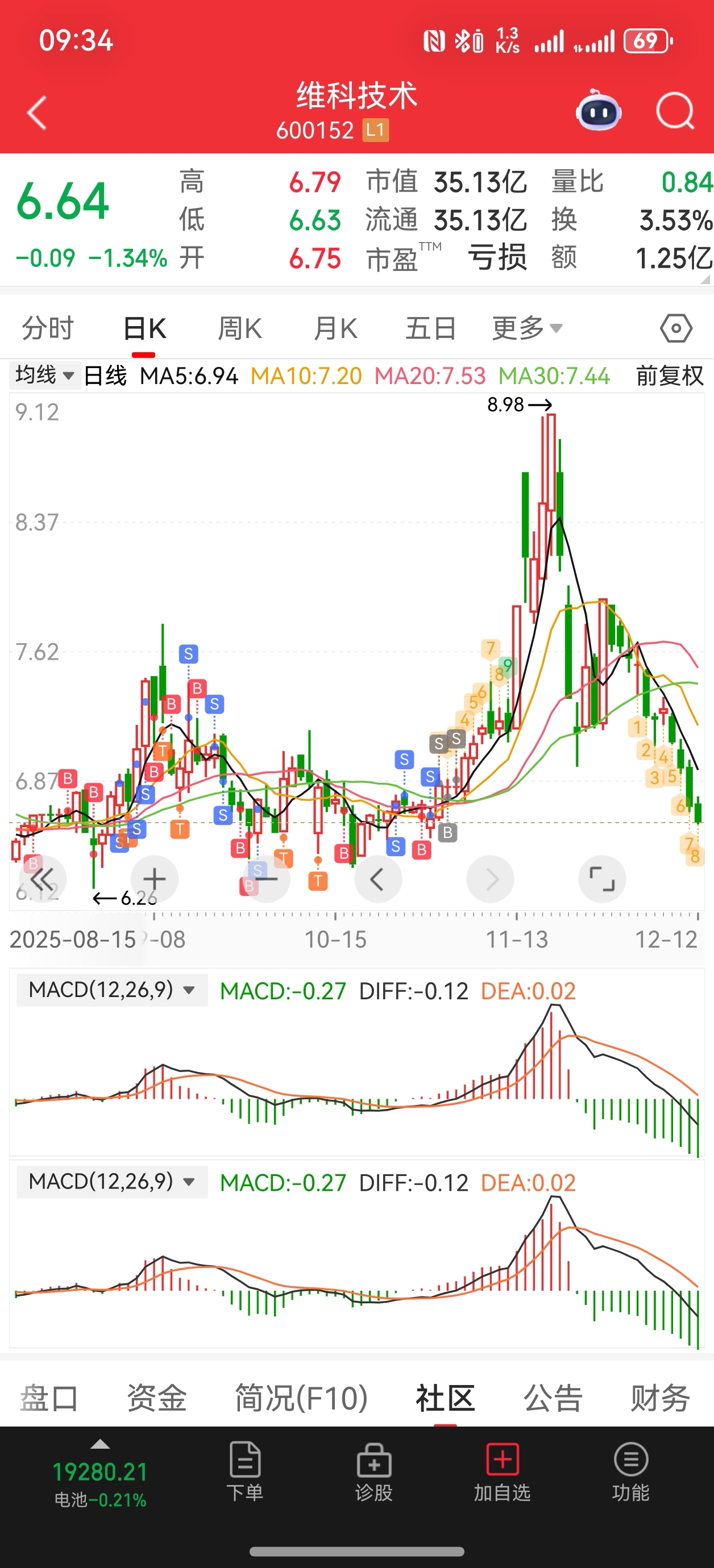Open the 公告 announcements tab
The height and width of the screenshot is (1568, 714).
click(x=553, y=1398)
